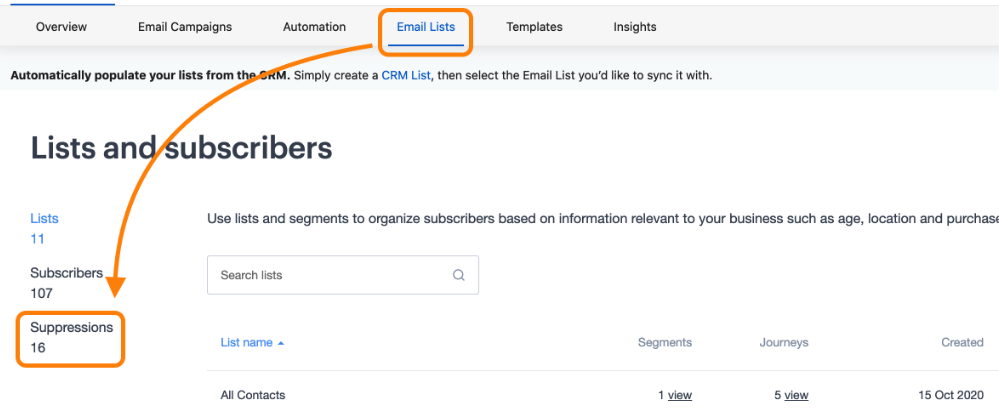This screenshot has height=412, width=999.
Task: Open the Insights tab
Action: (635, 27)
